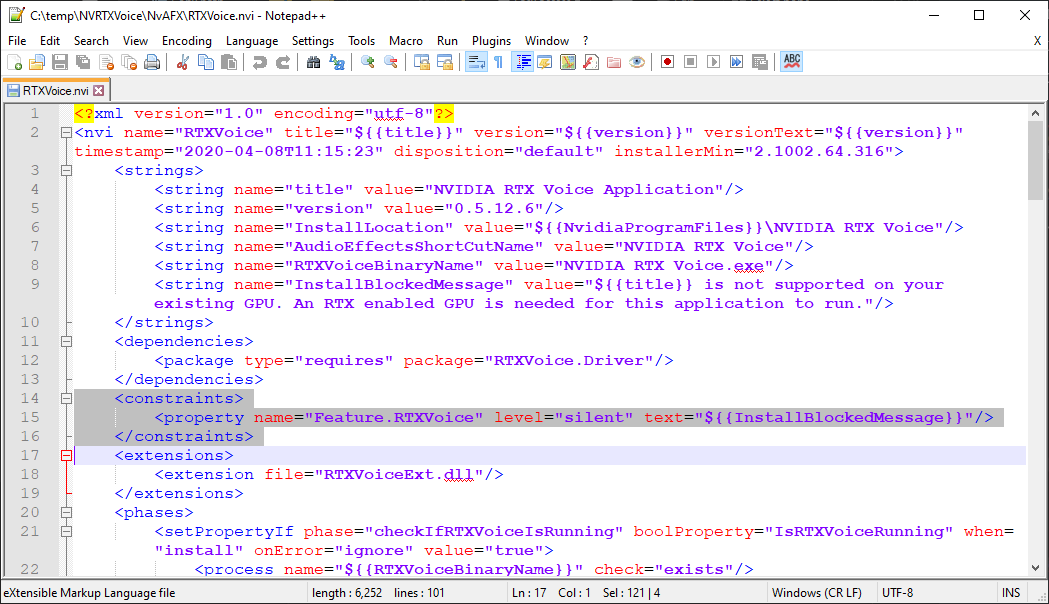
Task: Collapse the nvi fold on line 2
Action: click(66, 132)
